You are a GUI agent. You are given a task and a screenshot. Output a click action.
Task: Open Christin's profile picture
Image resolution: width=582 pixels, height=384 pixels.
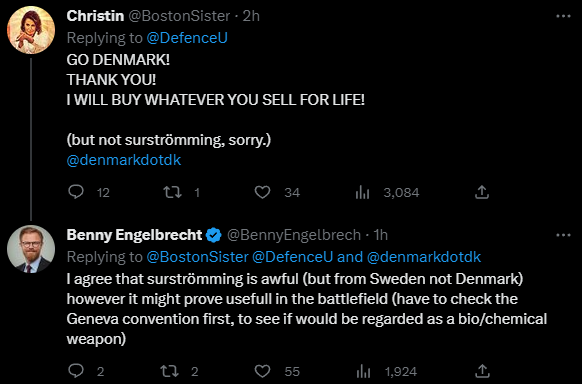(x=31, y=30)
